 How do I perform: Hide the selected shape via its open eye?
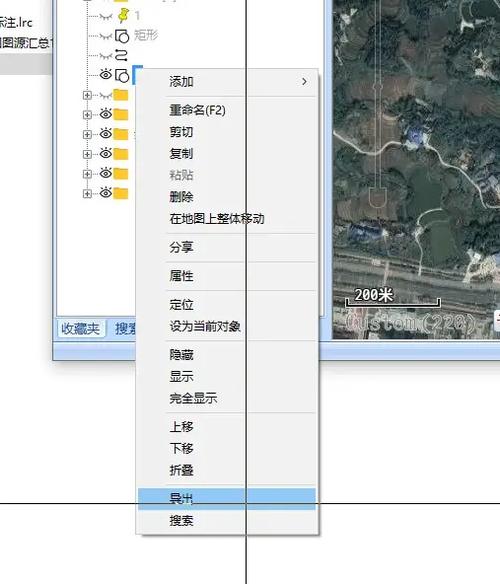coord(106,74)
